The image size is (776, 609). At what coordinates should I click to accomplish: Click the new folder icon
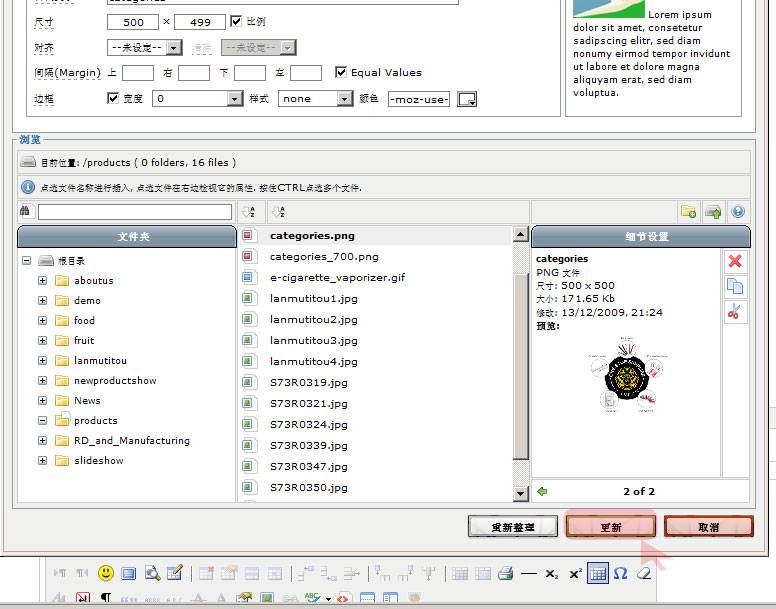coord(688,211)
